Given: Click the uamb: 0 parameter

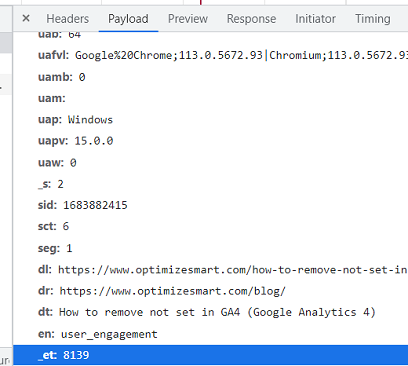Looking at the screenshot, I should pyautogui.click(x=211, y=77).
